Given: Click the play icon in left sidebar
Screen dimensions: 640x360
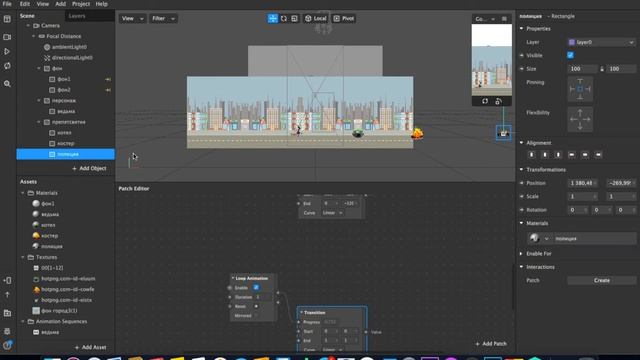Looking at the screenshot, I should click(7, 51).
